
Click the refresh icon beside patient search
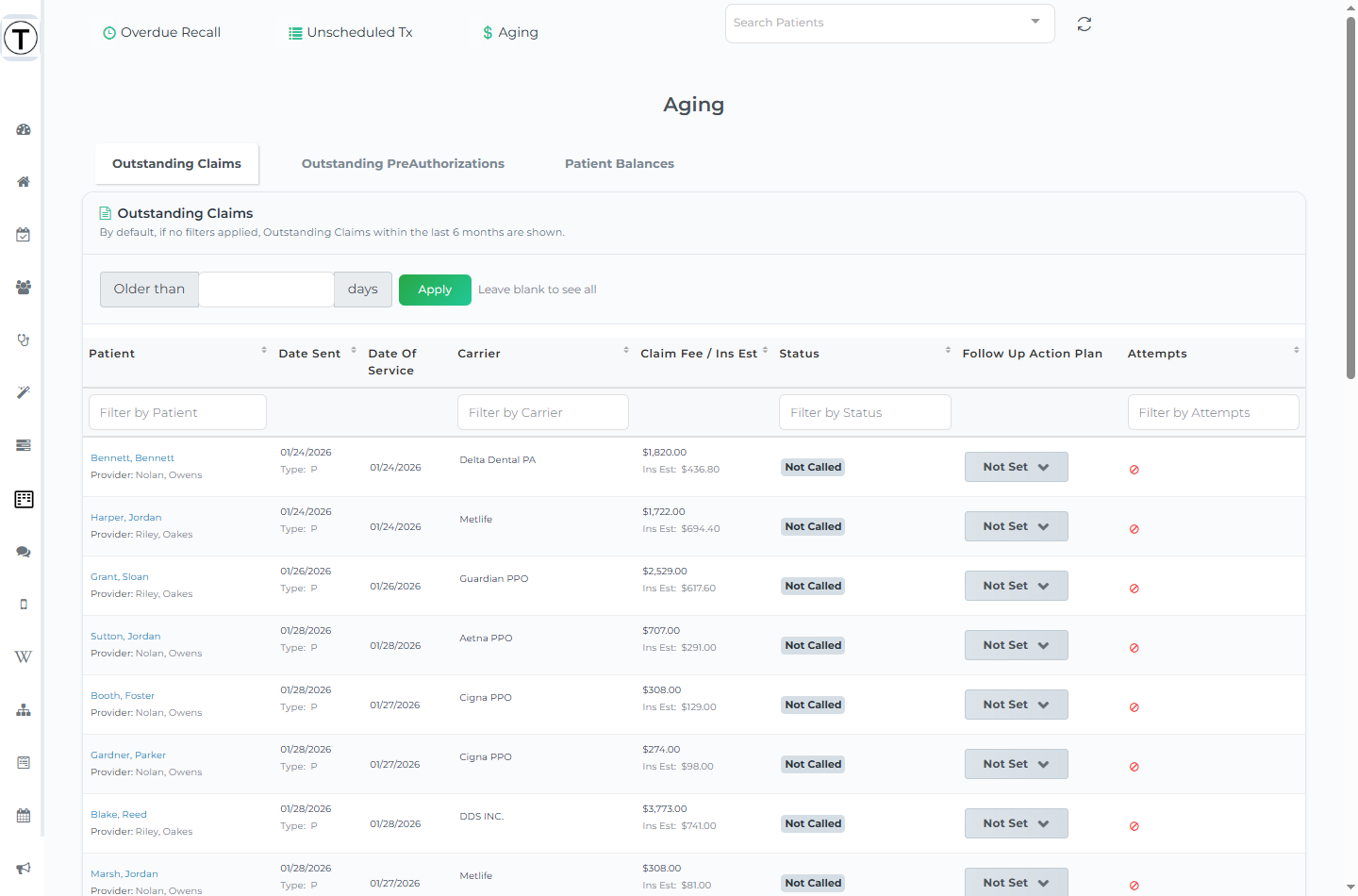pyautogui.click(x=1085, y=25)
